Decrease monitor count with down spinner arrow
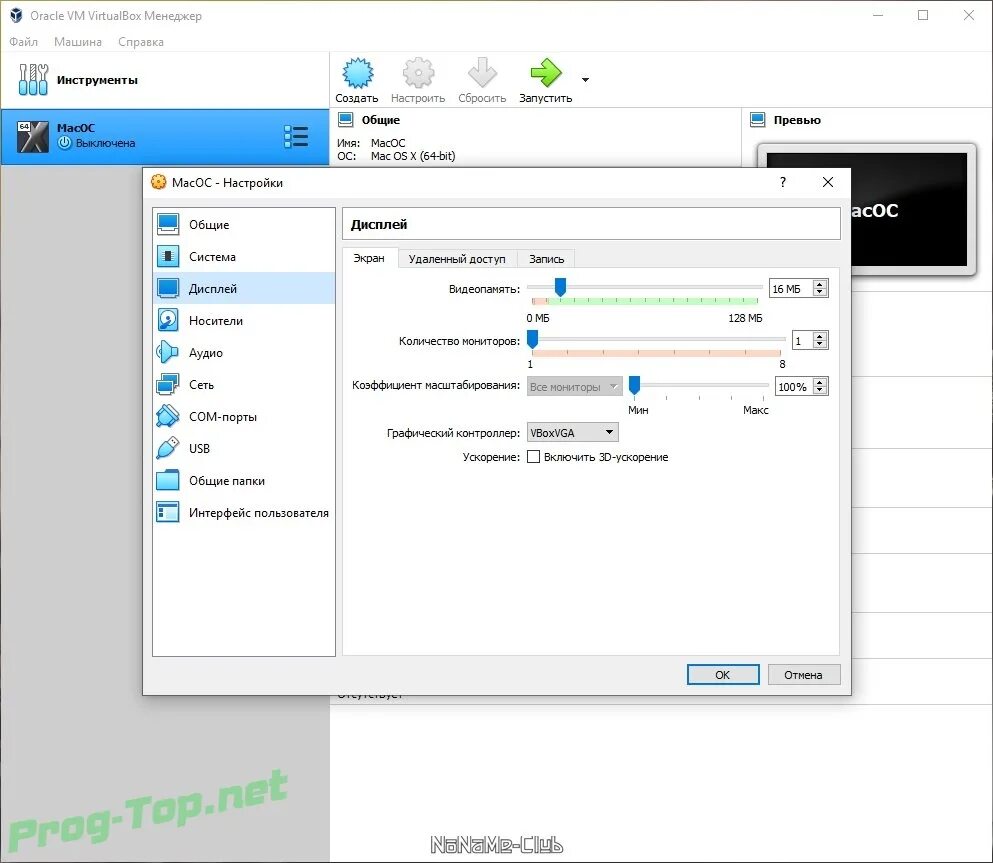Screen dimensions: 993x863 (820, 345)
